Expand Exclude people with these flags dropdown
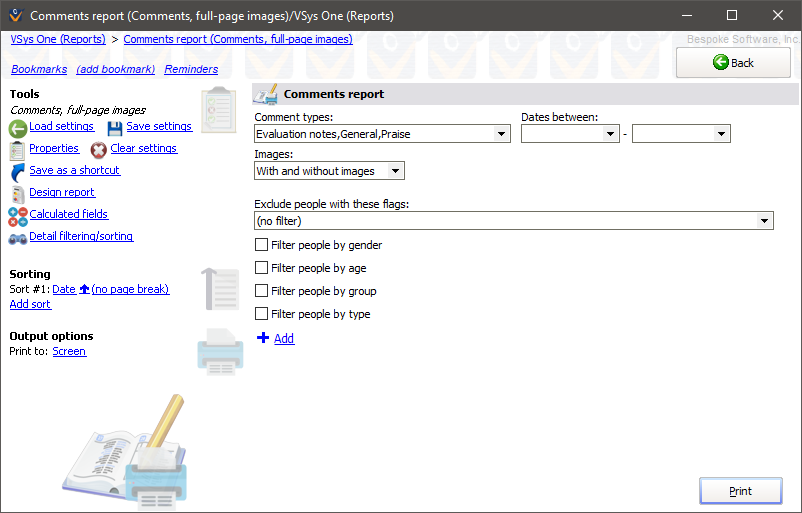 (764, 221)
